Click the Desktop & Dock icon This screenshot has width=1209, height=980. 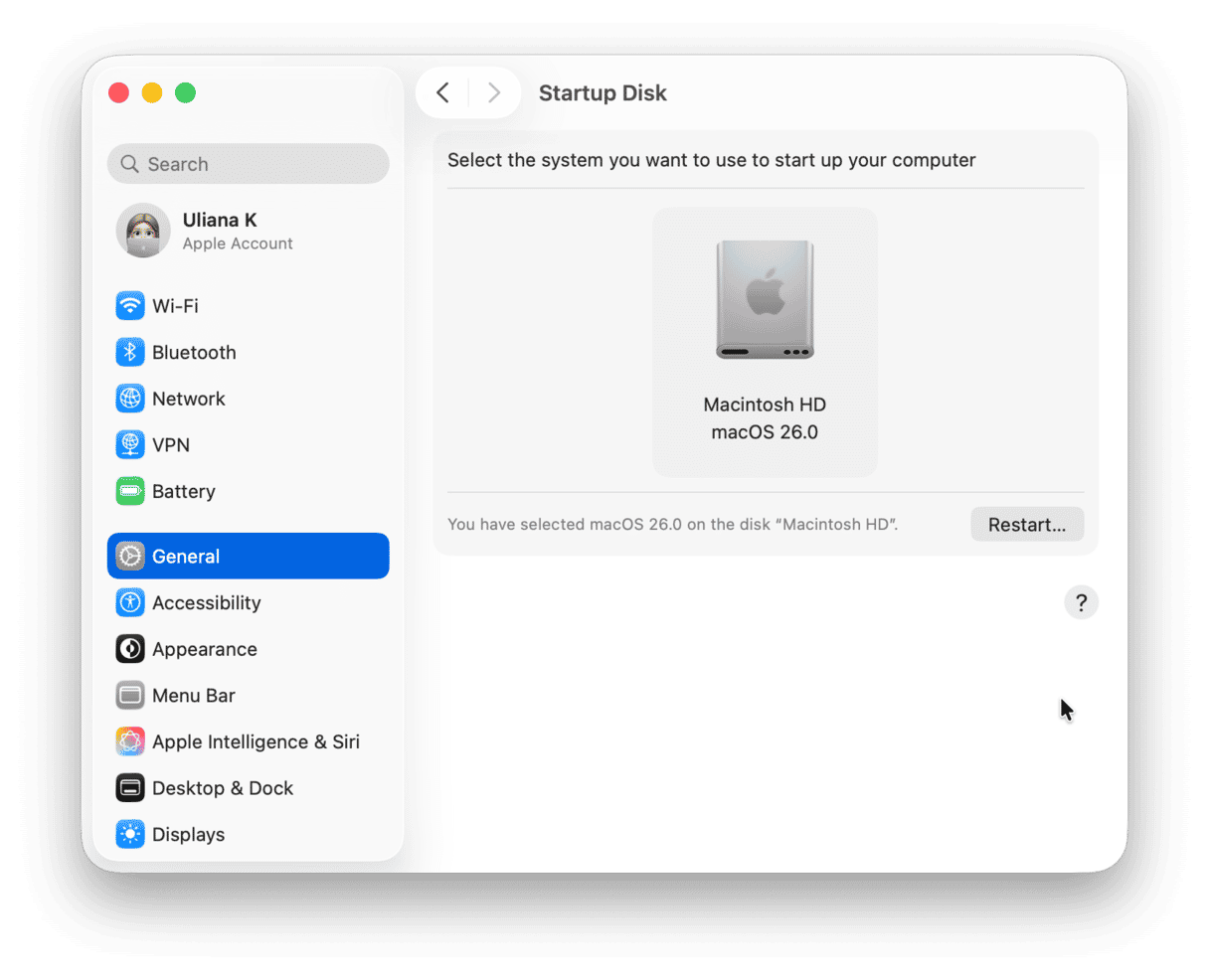point(130,788)
